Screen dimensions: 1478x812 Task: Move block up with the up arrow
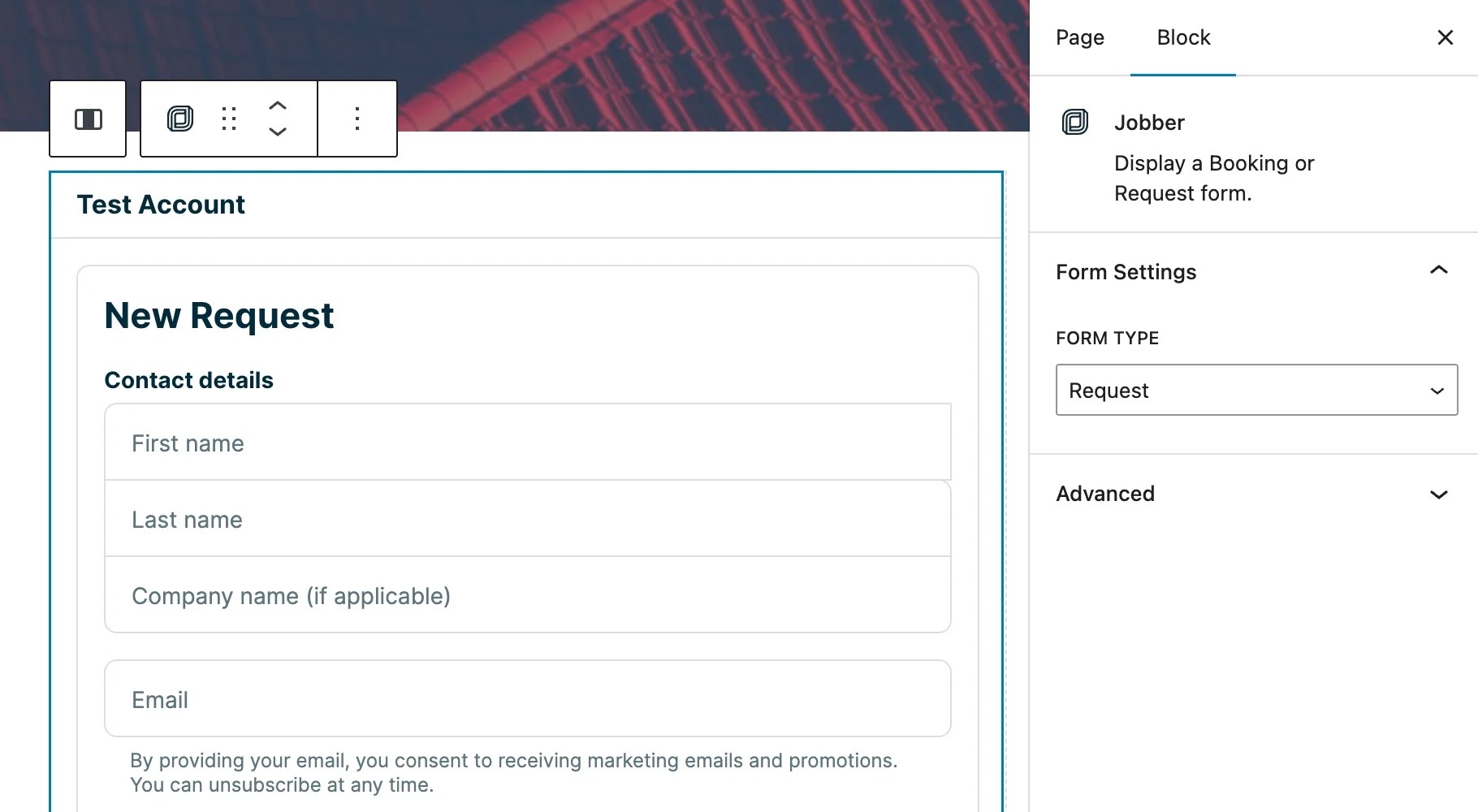278,106
